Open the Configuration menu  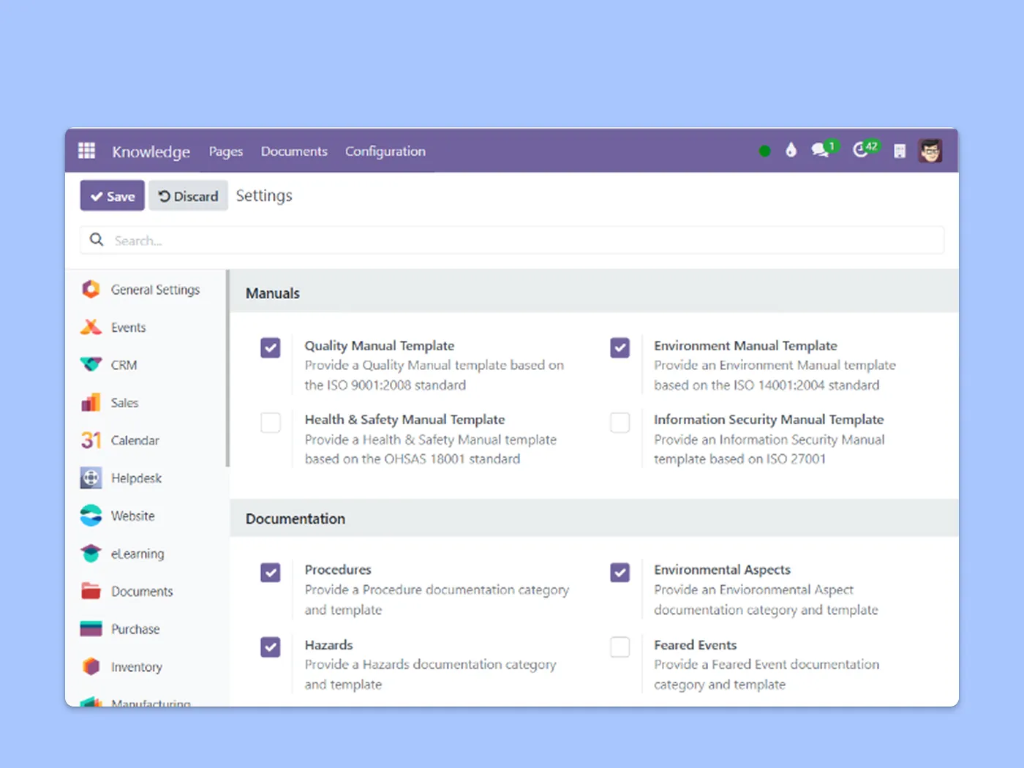tap(385, 151)
